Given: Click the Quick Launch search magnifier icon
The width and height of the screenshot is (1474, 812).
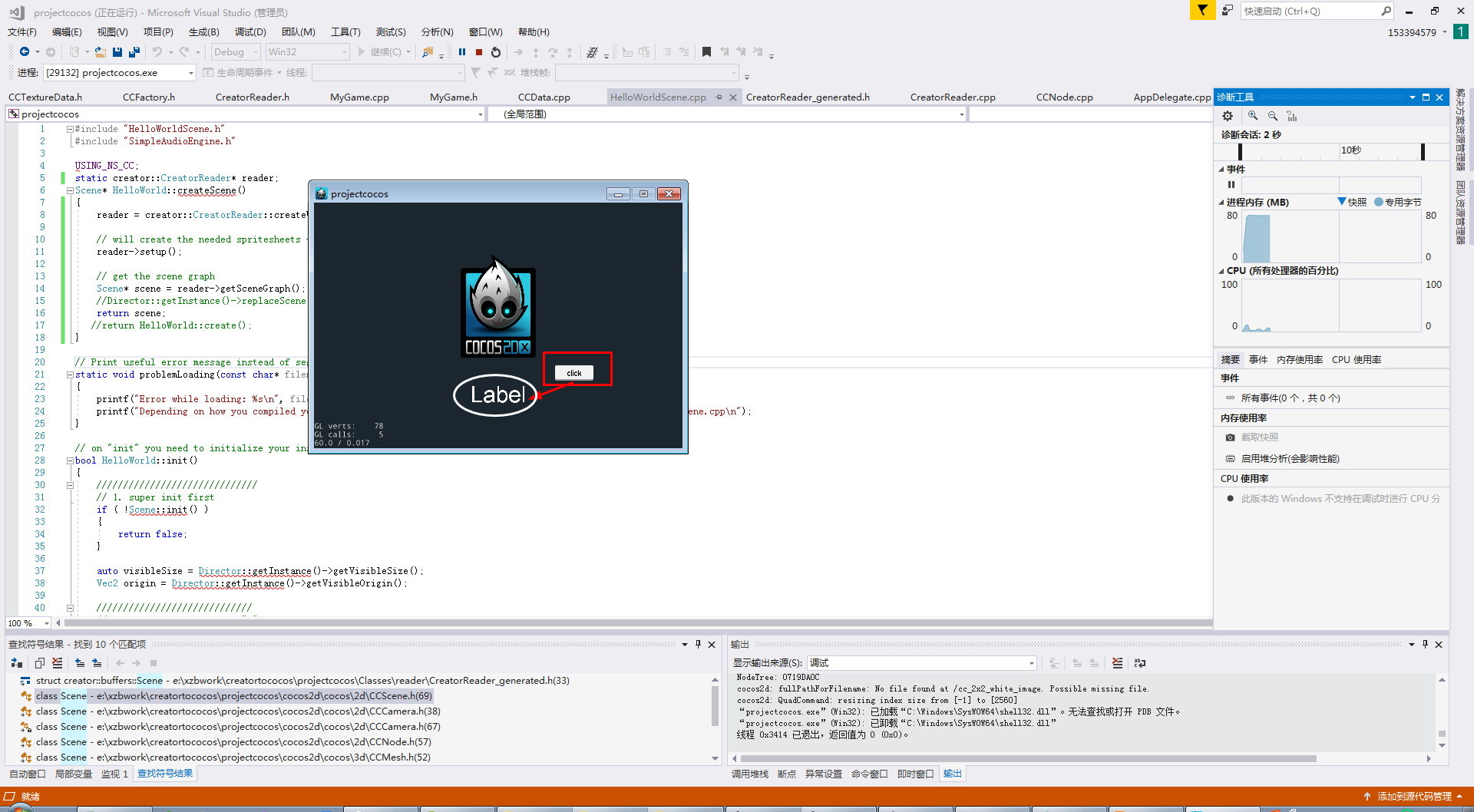Looking at the screenshot, I should (x=1386, y=11).
